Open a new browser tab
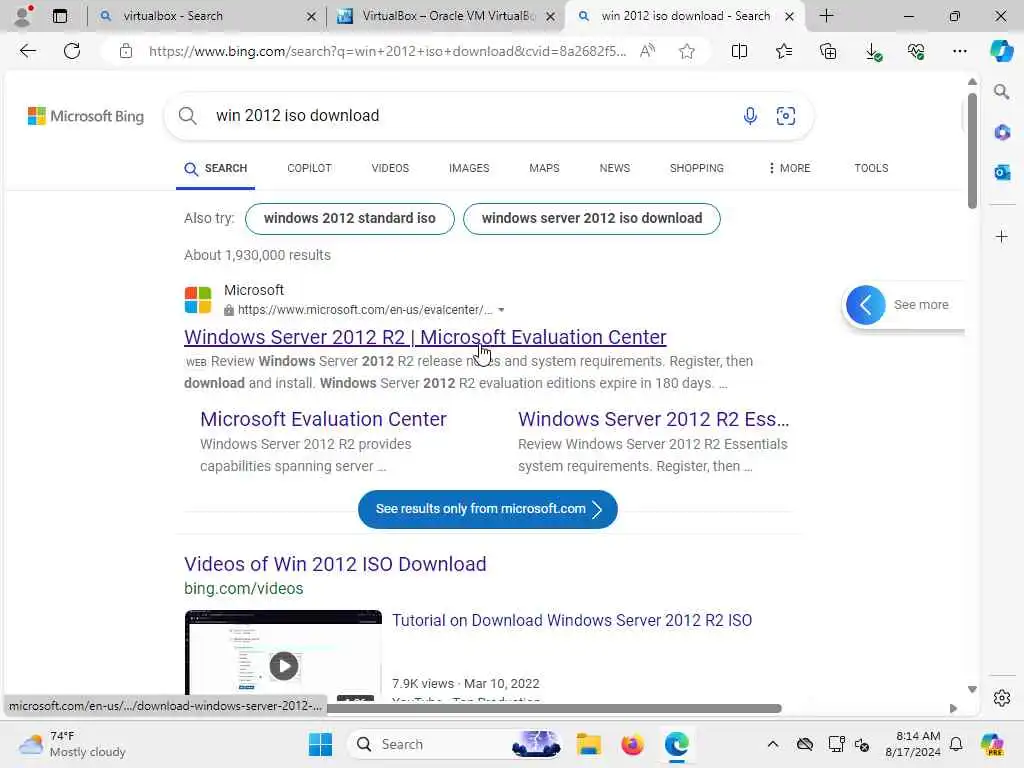1024x768 pixels. click(x=826, y=16)
